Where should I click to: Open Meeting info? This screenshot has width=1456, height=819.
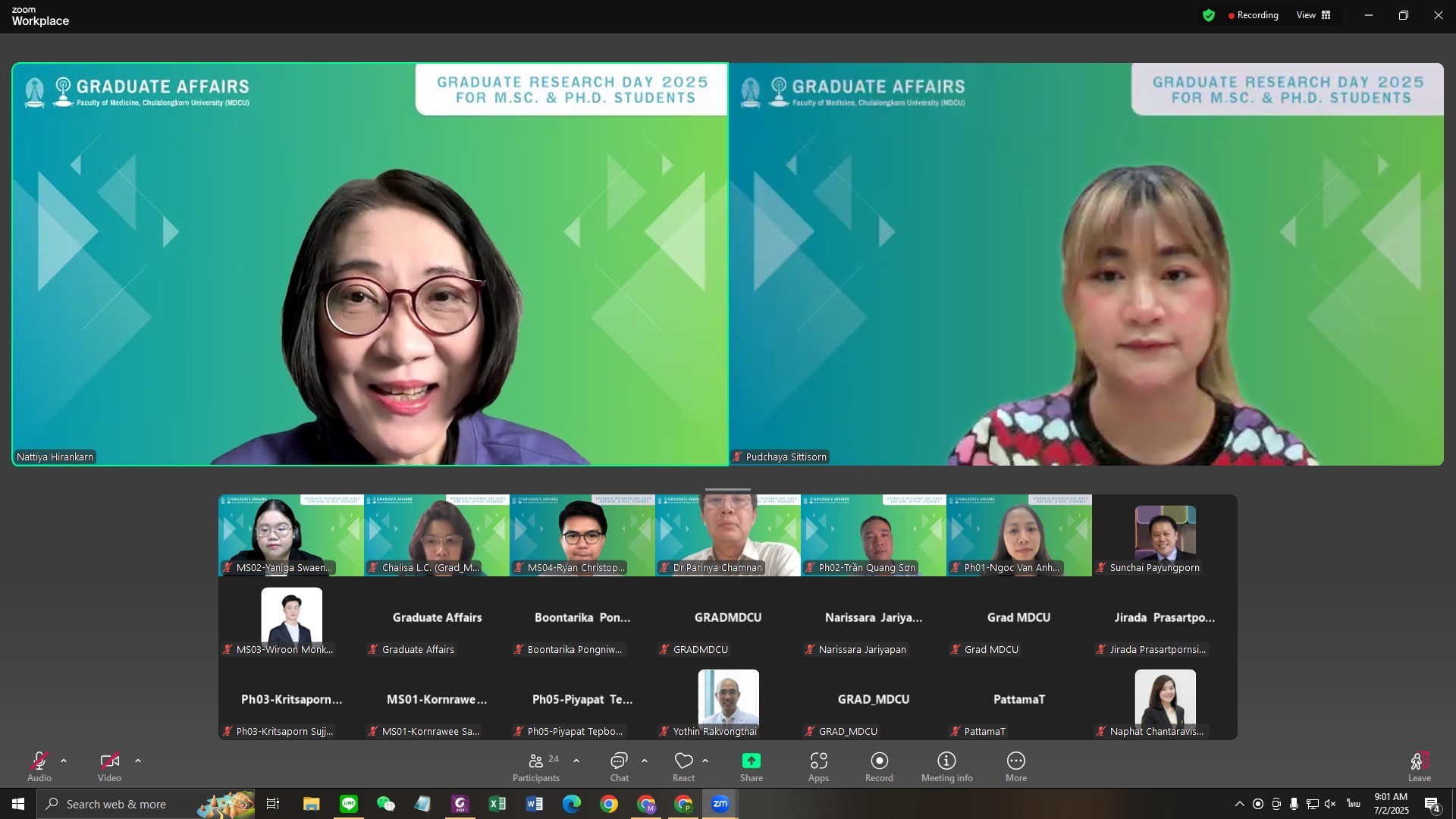(946, 766)
